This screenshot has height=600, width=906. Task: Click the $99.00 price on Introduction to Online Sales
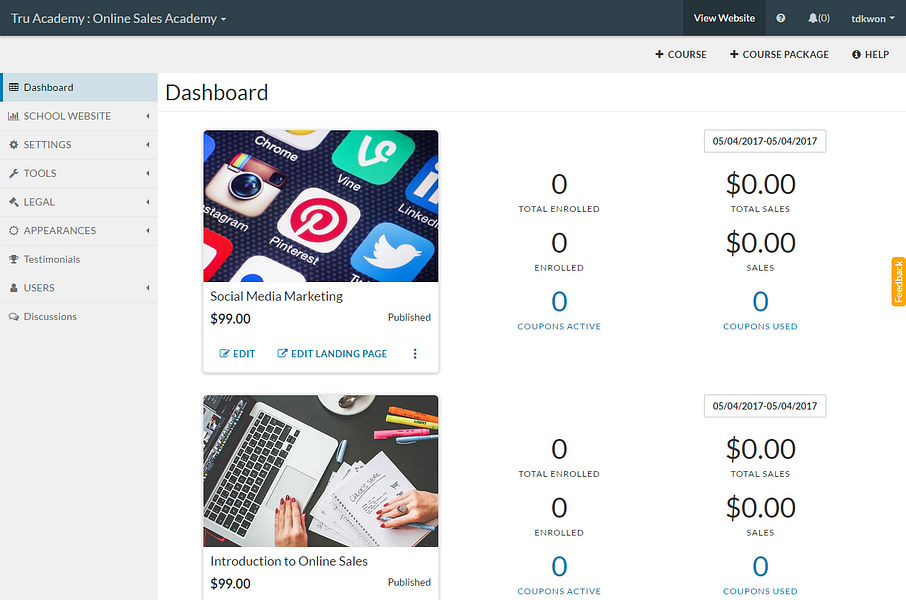[231, 583]
